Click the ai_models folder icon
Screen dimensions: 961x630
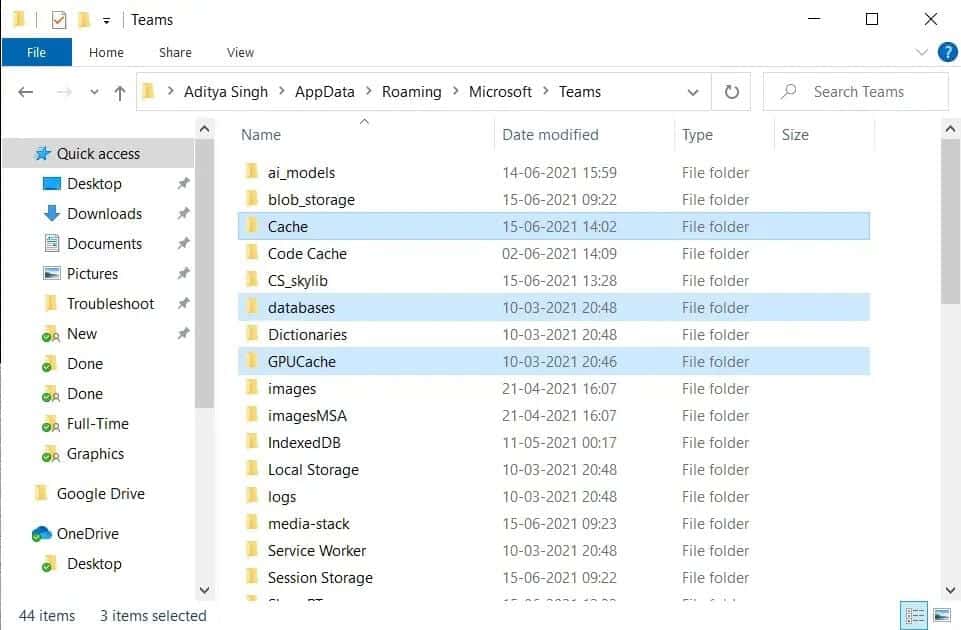click(251, 171)
